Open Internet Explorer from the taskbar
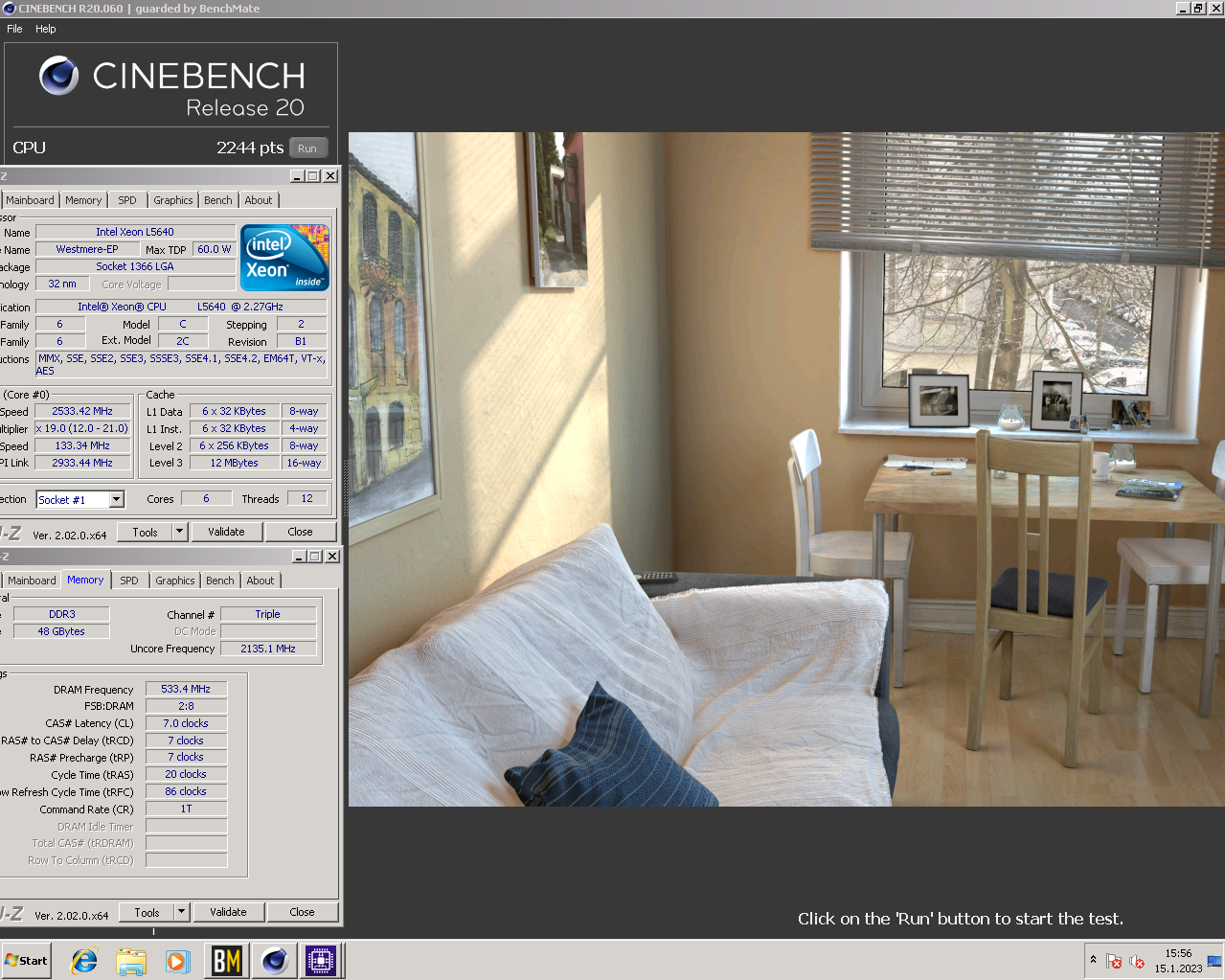The image size is (1225, 980). pos(84,960)
